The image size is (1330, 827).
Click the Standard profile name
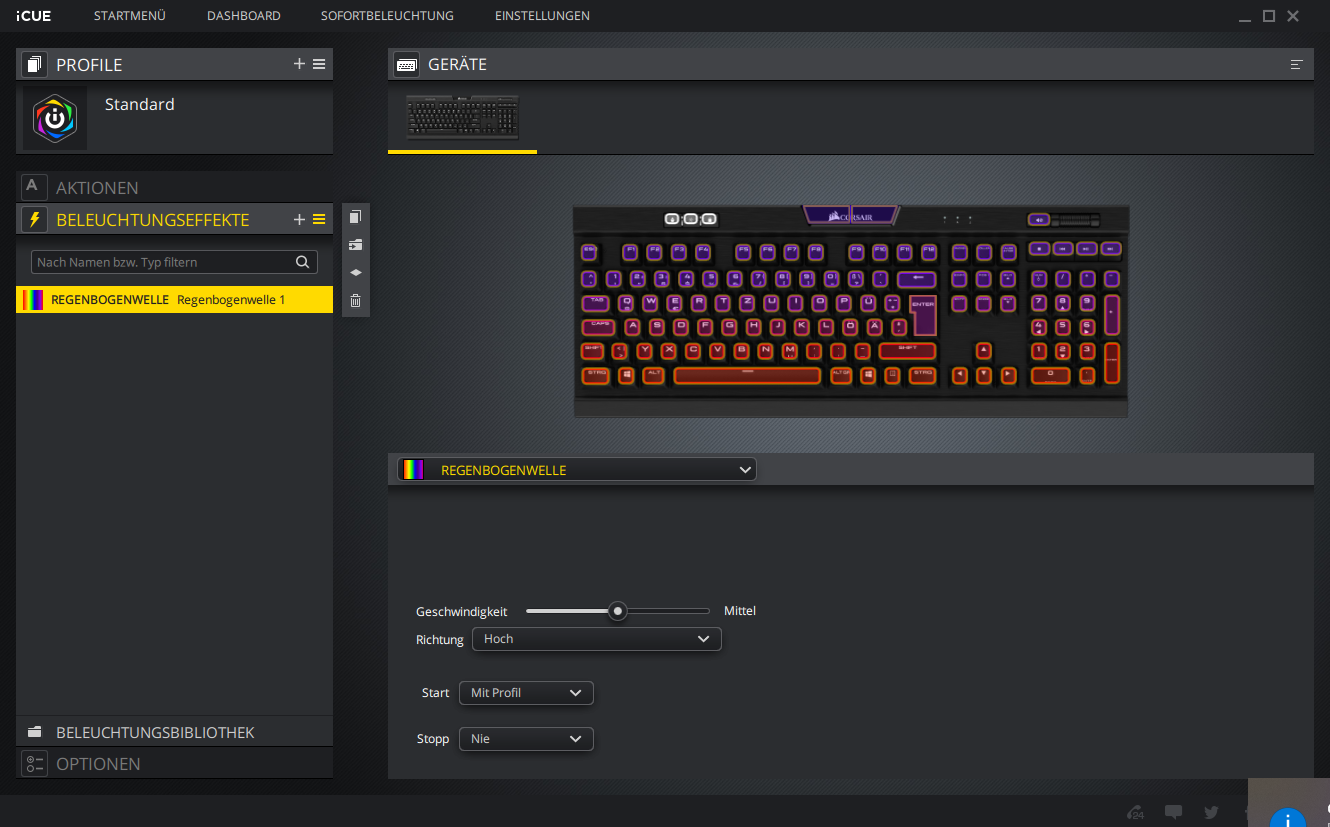140,104
